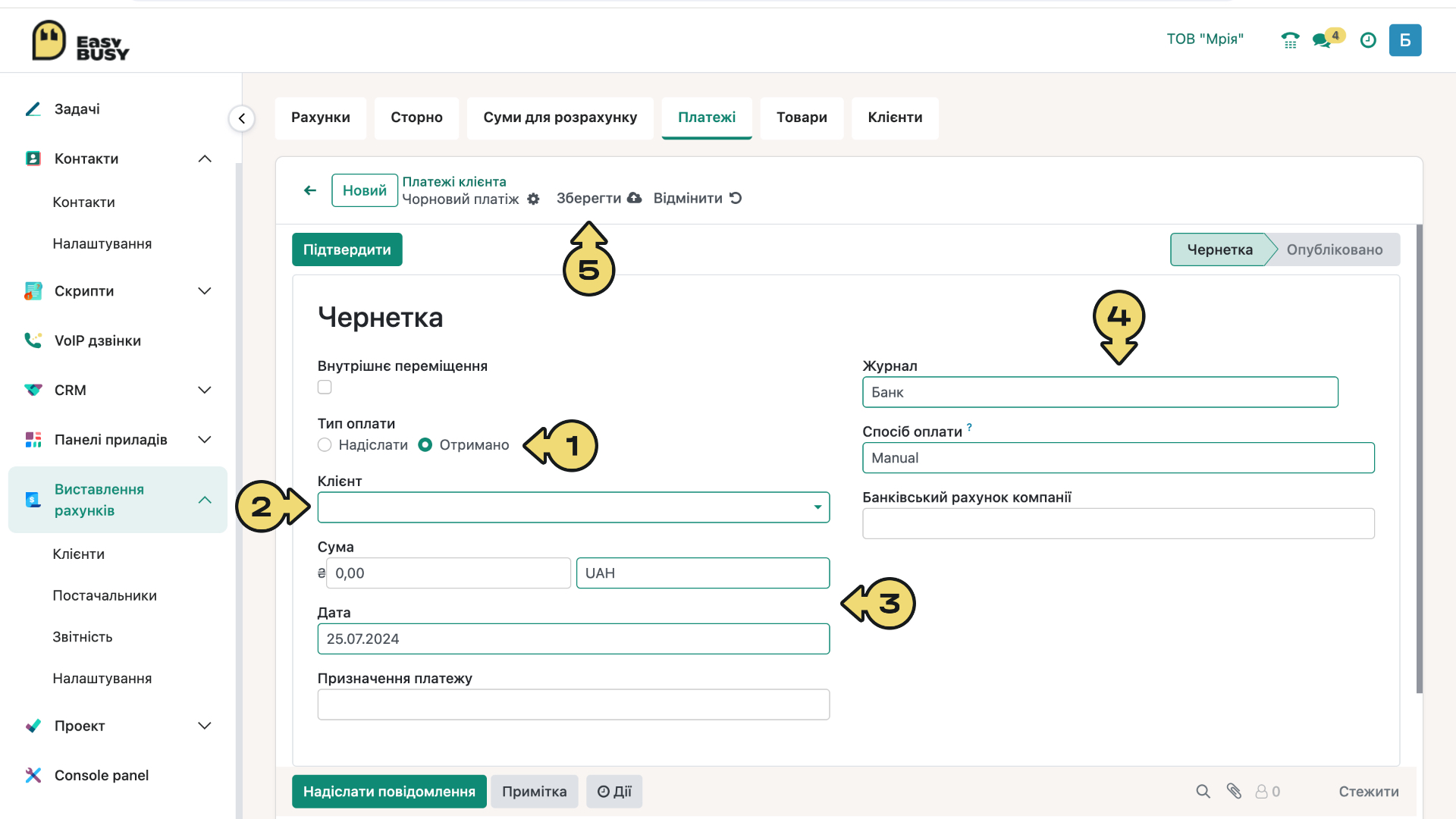Screen dimensions: 1456x819
Task: Open the Клієнти tab
Action: tap(895, 118)
